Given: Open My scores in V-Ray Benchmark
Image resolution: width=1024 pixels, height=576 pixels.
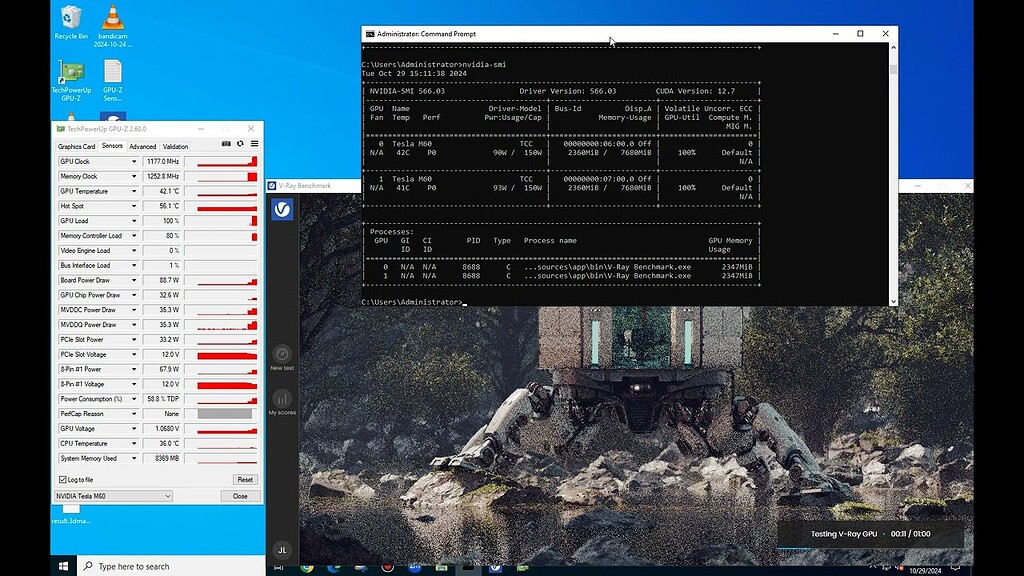Looking at the screenshot, I should tap(281, 400).
